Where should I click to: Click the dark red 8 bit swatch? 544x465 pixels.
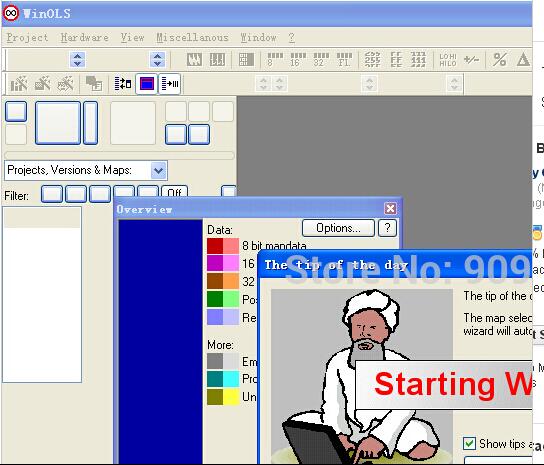point(215,246)
